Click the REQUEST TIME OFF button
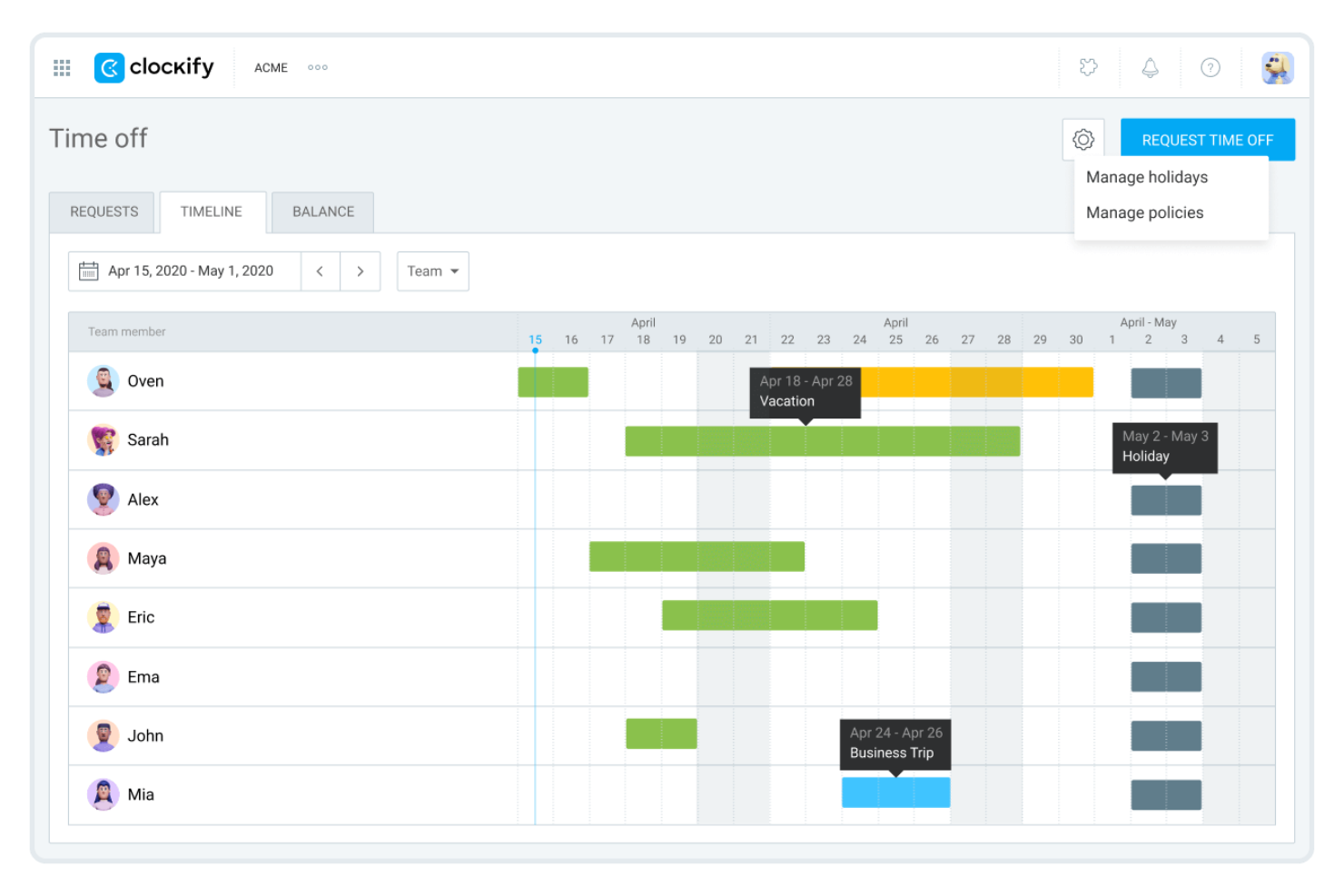Screen dimensions: 1344x896 click(1207, 139)
